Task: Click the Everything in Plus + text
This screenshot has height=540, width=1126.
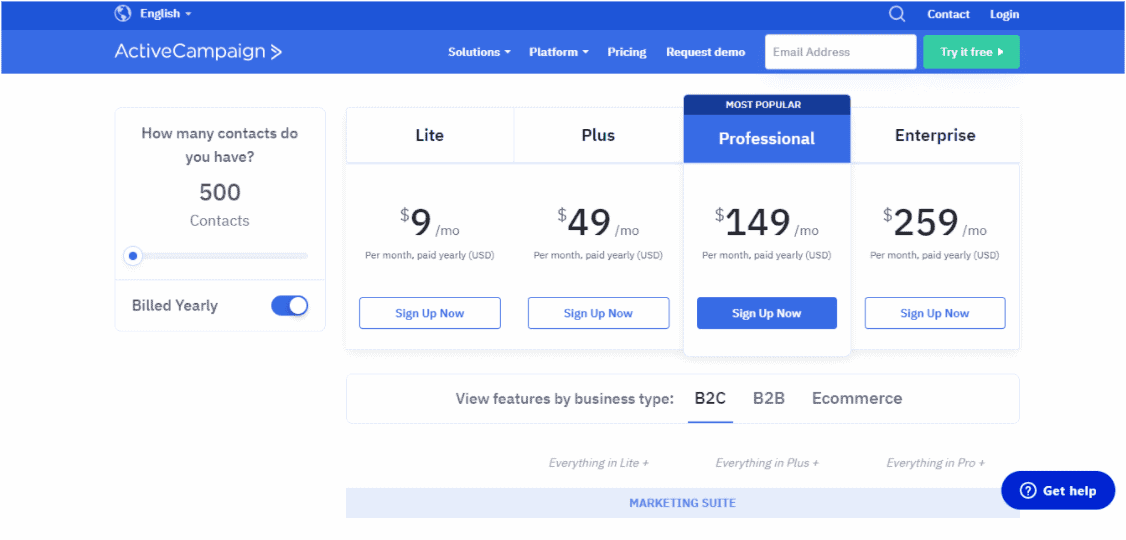Action: tap(767, 463)
